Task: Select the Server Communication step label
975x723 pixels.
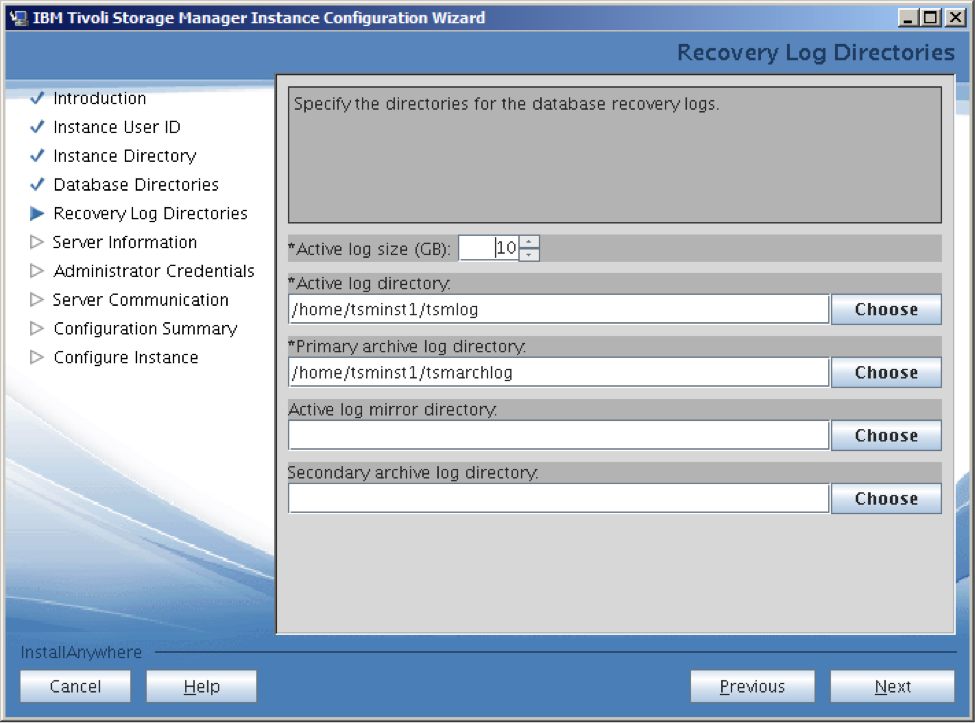Action: 141,300
